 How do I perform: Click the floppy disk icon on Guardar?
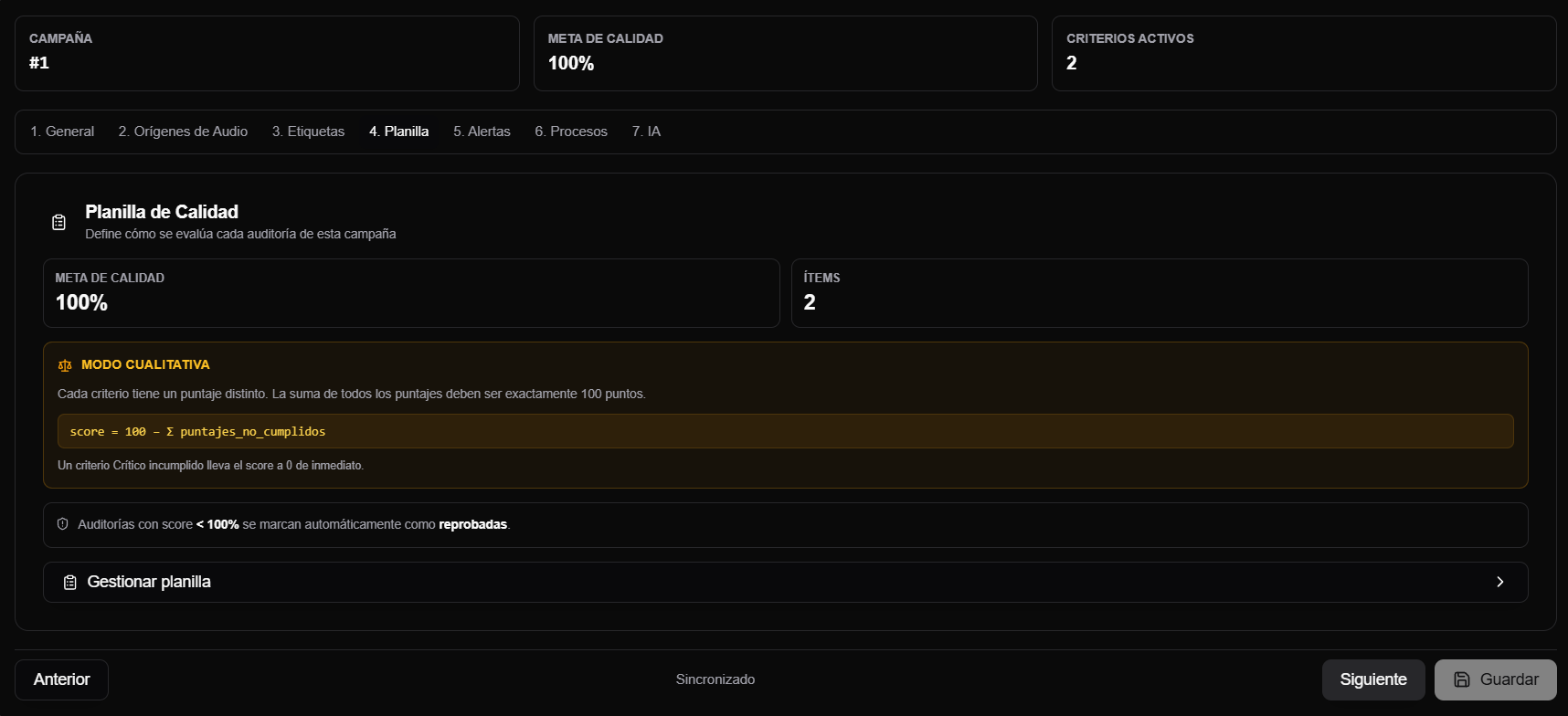pos(1462,679)
